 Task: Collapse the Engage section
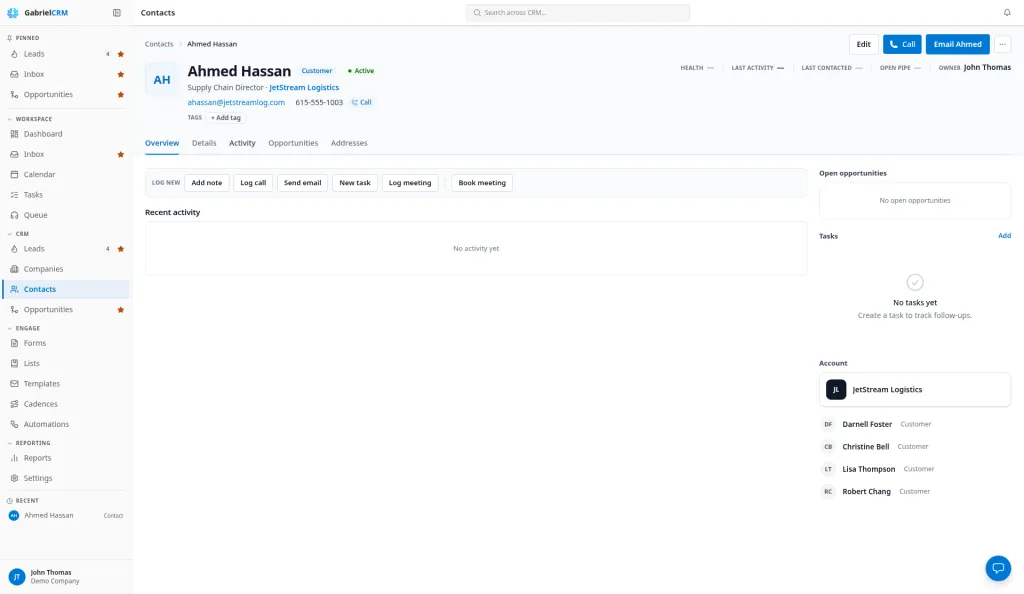tap(9, 328)
